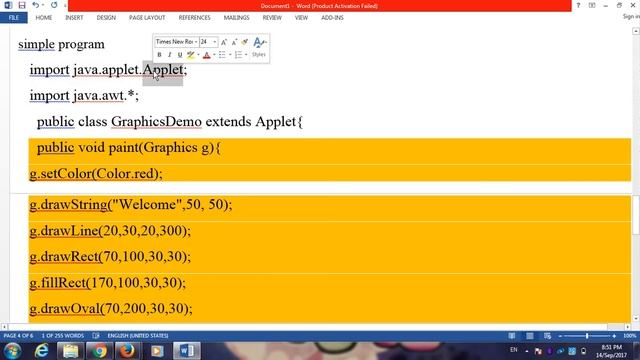Open the clock showing 8:51 PM
This screenshot has height=360, width=640.
point(611,351)
